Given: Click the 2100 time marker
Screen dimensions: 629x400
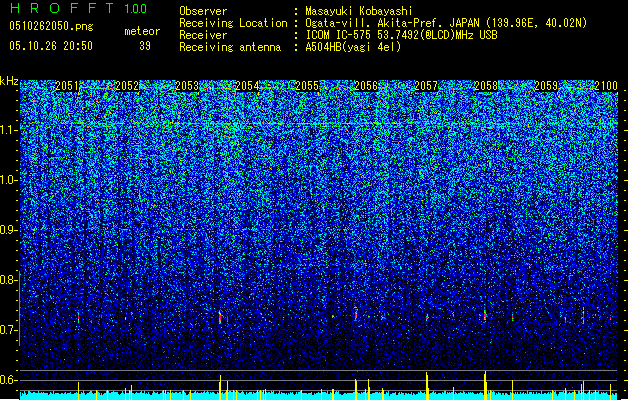Looking at the screenshot, I should 606,86.
